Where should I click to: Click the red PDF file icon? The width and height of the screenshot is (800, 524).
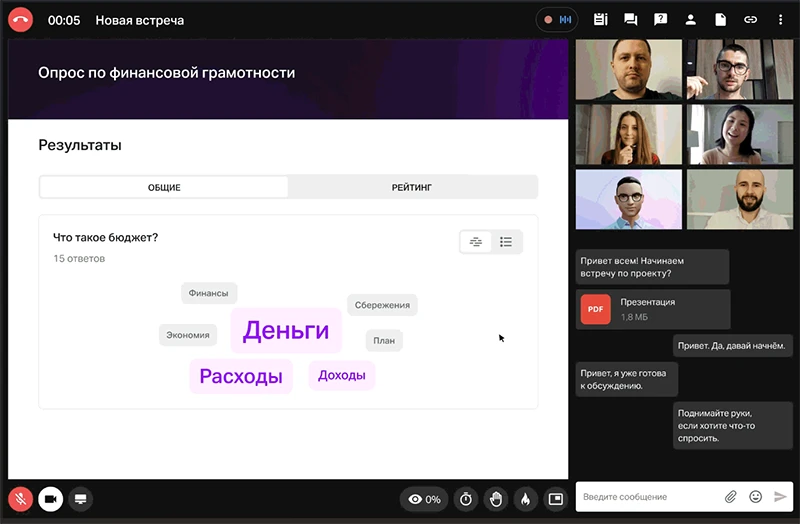pyautogui.click(x=595, y=309)
